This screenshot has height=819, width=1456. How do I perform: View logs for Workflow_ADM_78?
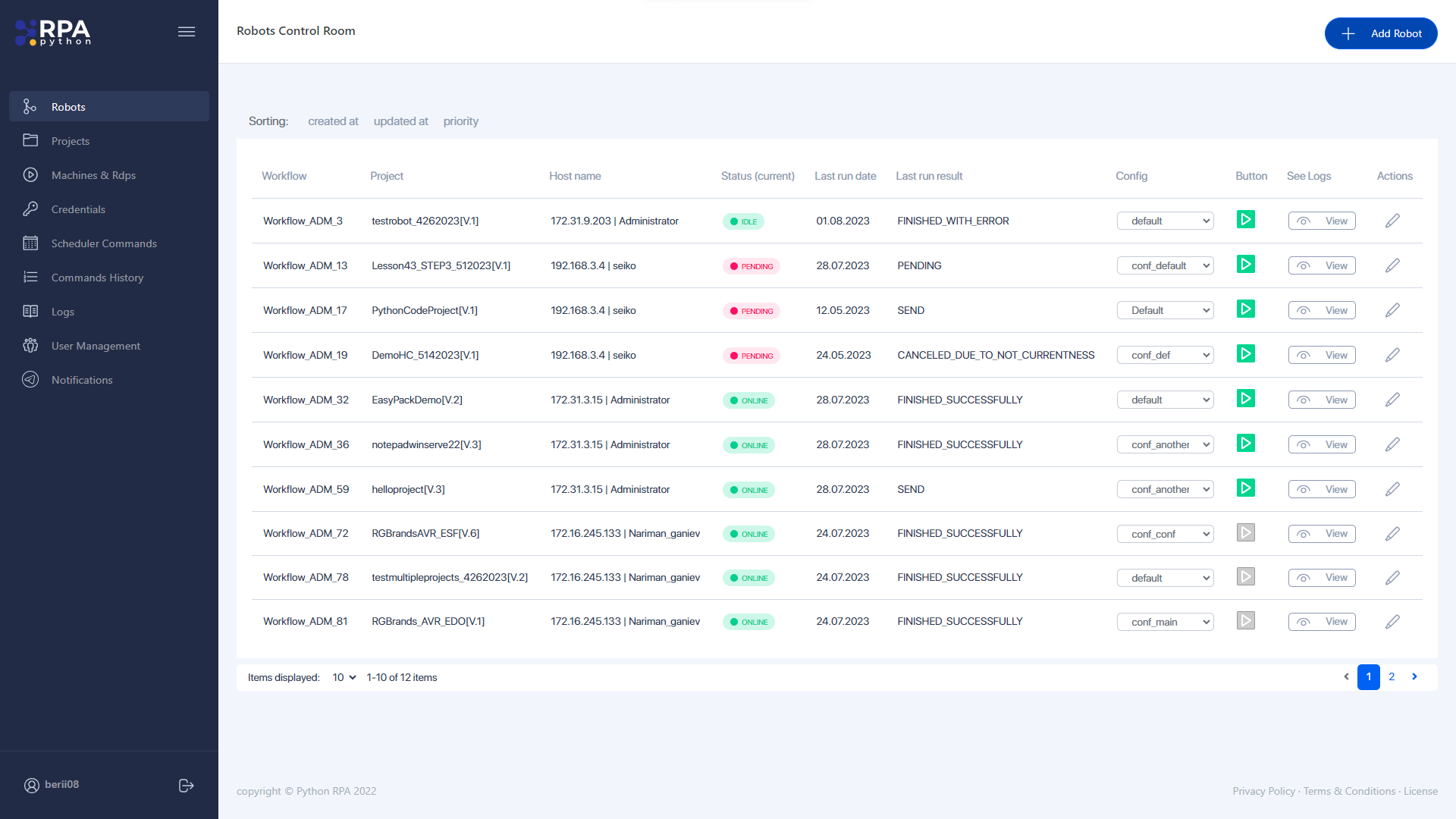point(1322,577)
